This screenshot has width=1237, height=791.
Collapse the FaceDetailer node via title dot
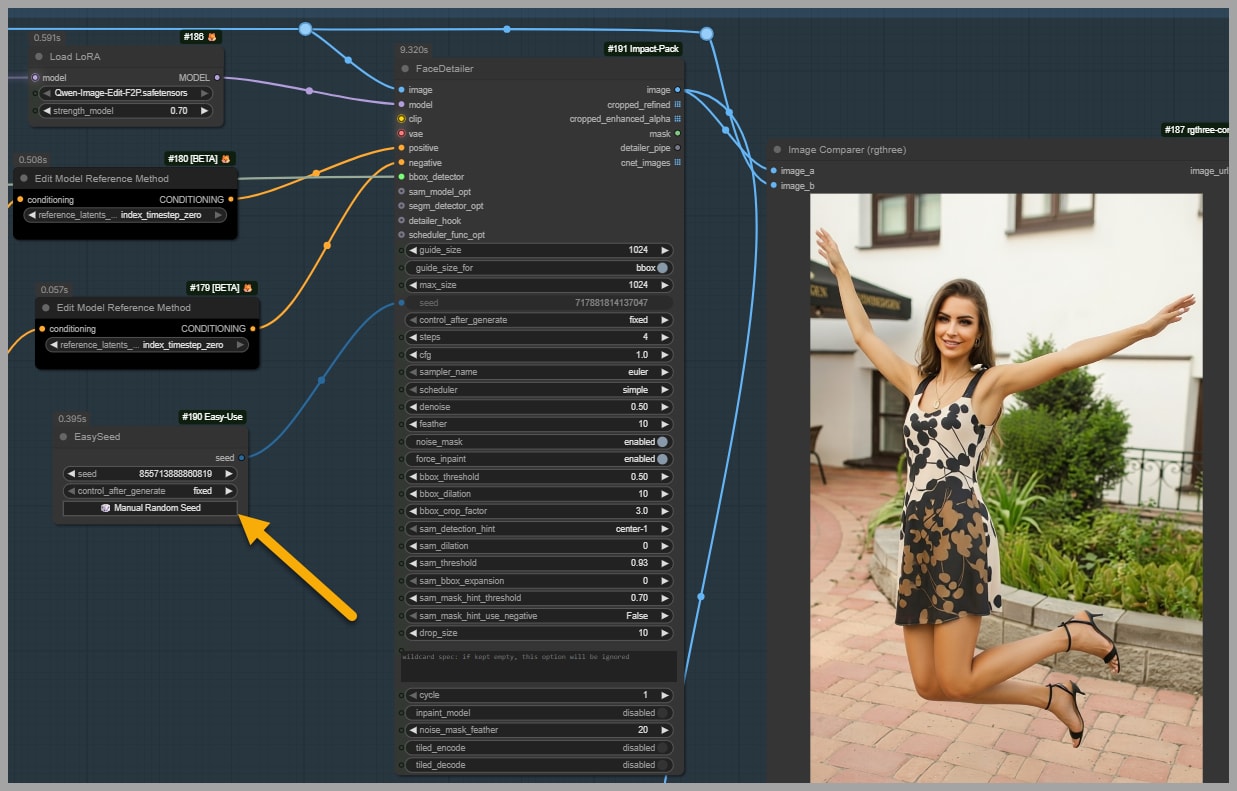point(405,69)
